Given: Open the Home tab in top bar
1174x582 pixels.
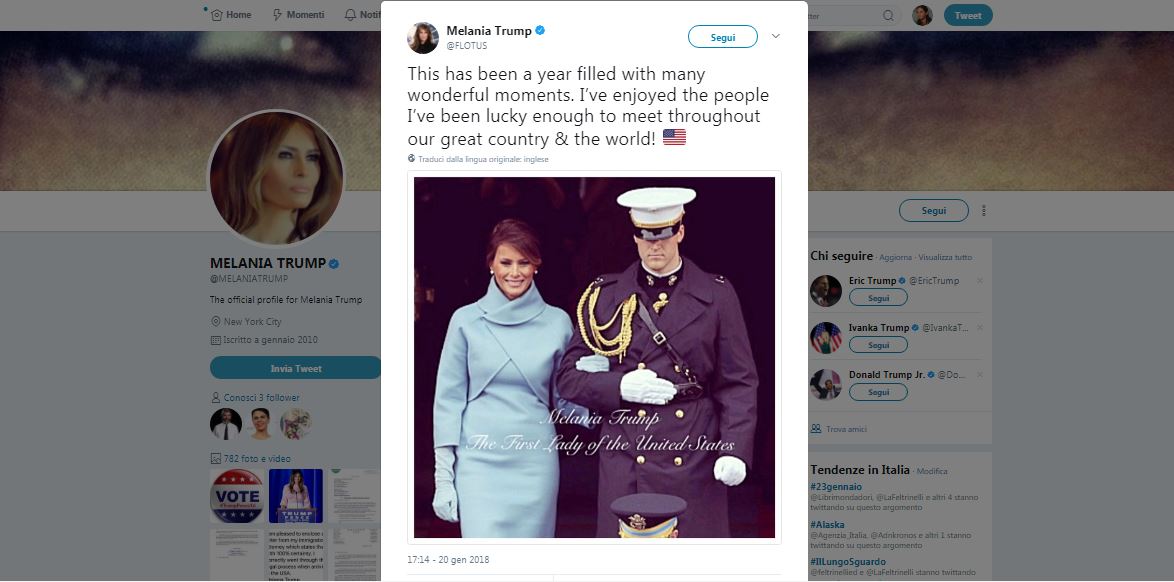Looking at the screenshot, I should (231, 15).
